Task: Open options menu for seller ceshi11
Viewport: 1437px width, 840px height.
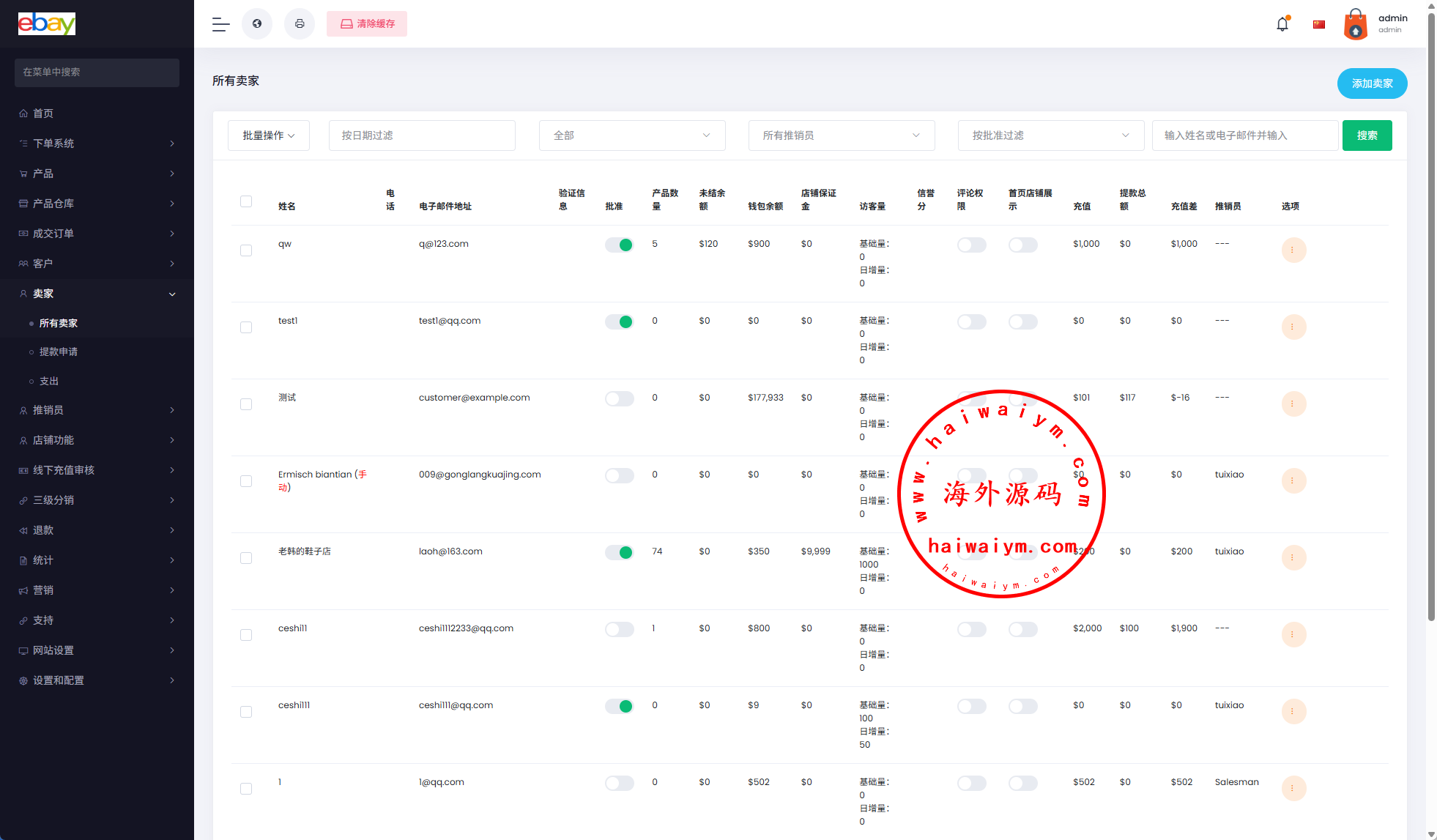Action: coord(1293,634)
